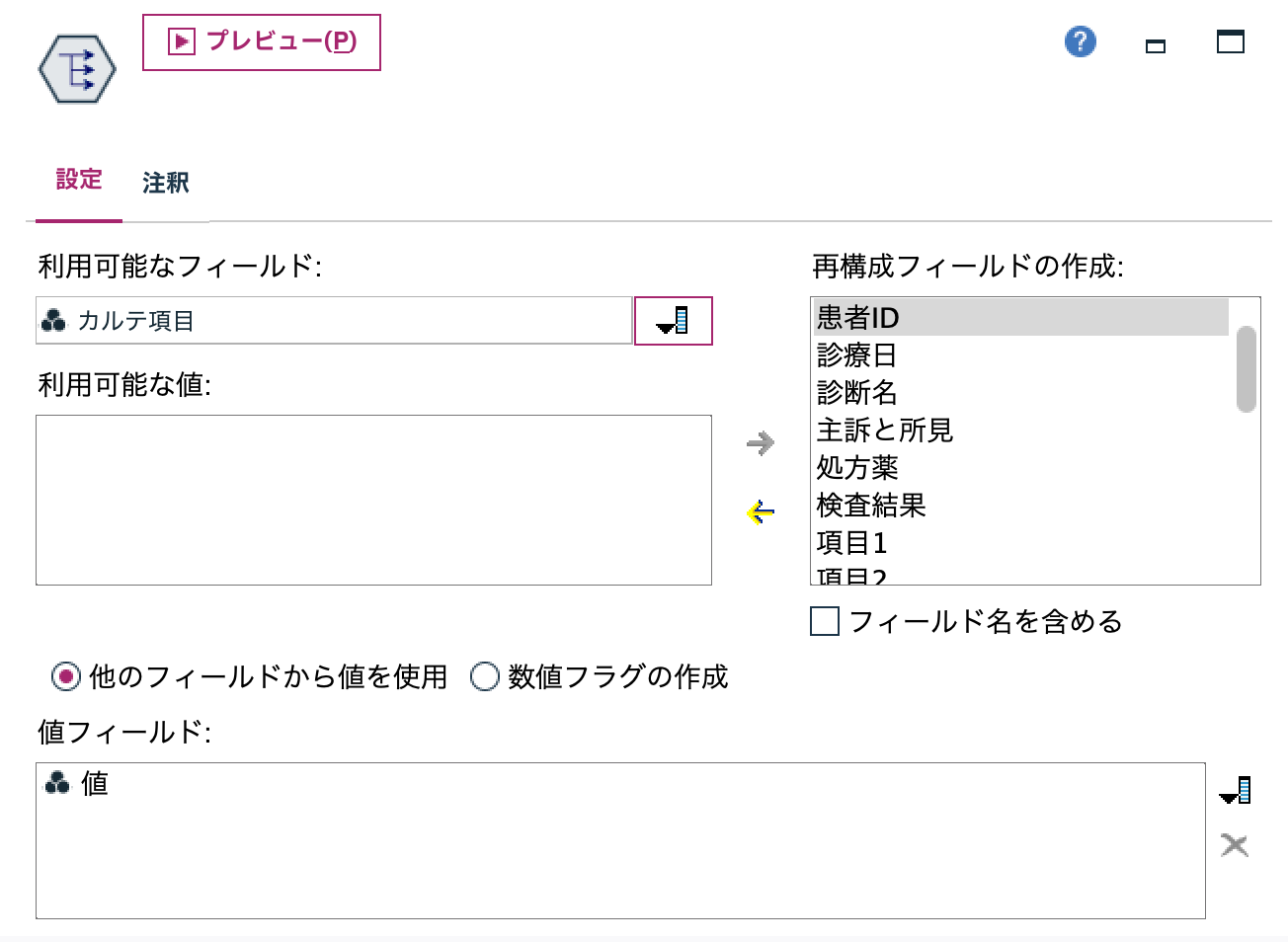
Task: Open the field picker icon beside カルテ項目
Action: click(x=673, y=321)
